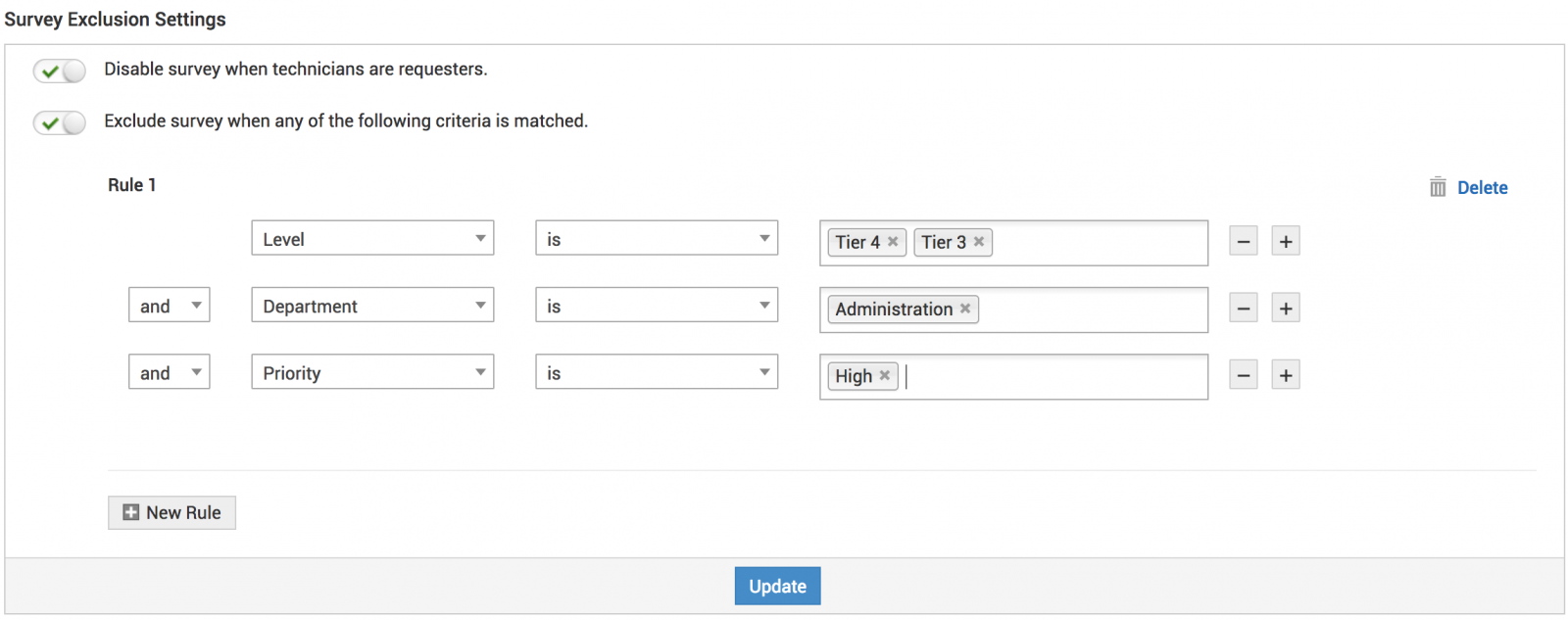Open the Priority field dropdown
Image resolution: width=1568 pixels, height=620 pixels.
tap(372, 371)
